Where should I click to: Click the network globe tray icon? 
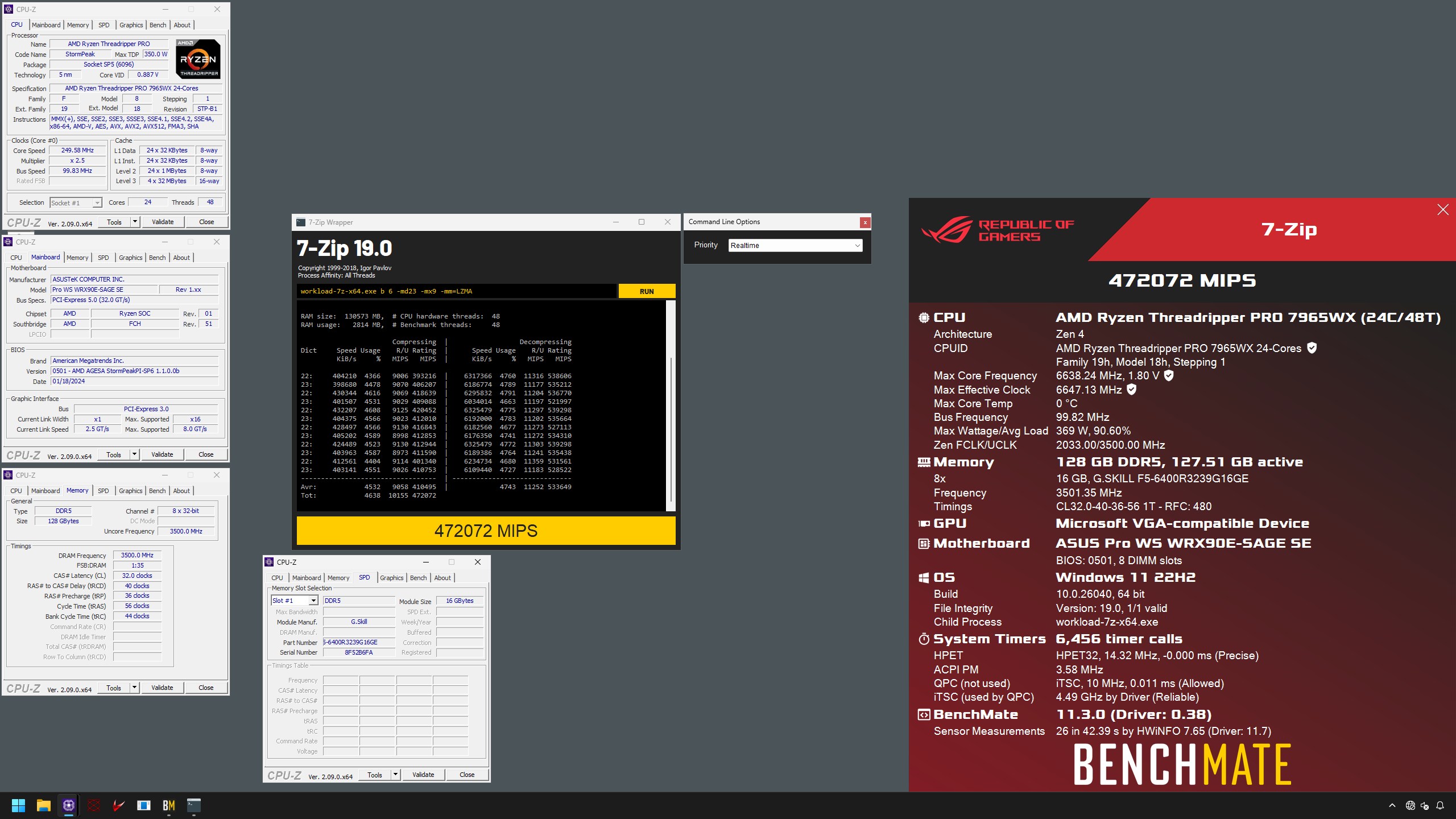coord(1410,805)
